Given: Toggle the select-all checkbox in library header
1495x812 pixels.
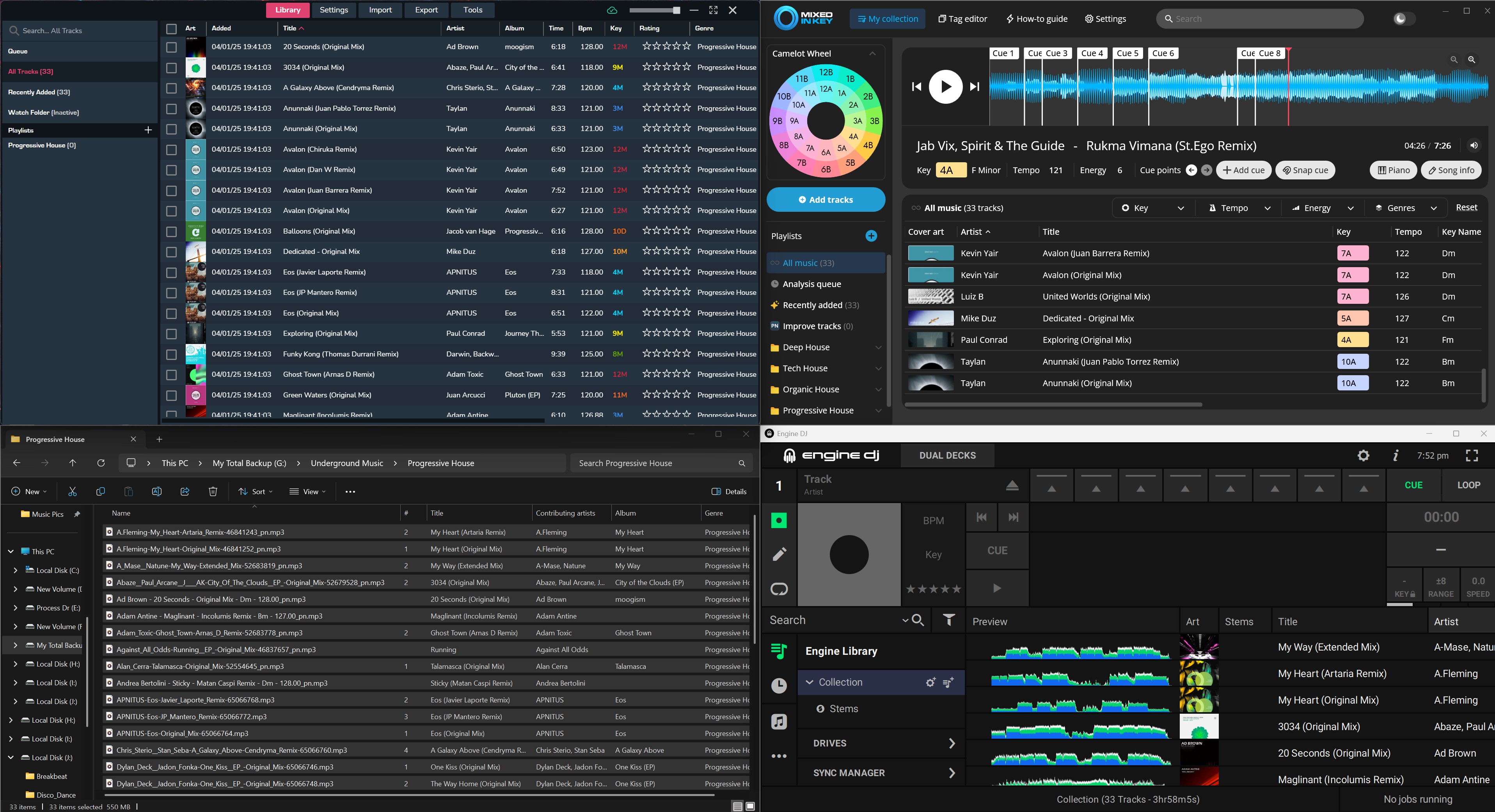Looking at the screenshot, I should click(x=171, y=28).
